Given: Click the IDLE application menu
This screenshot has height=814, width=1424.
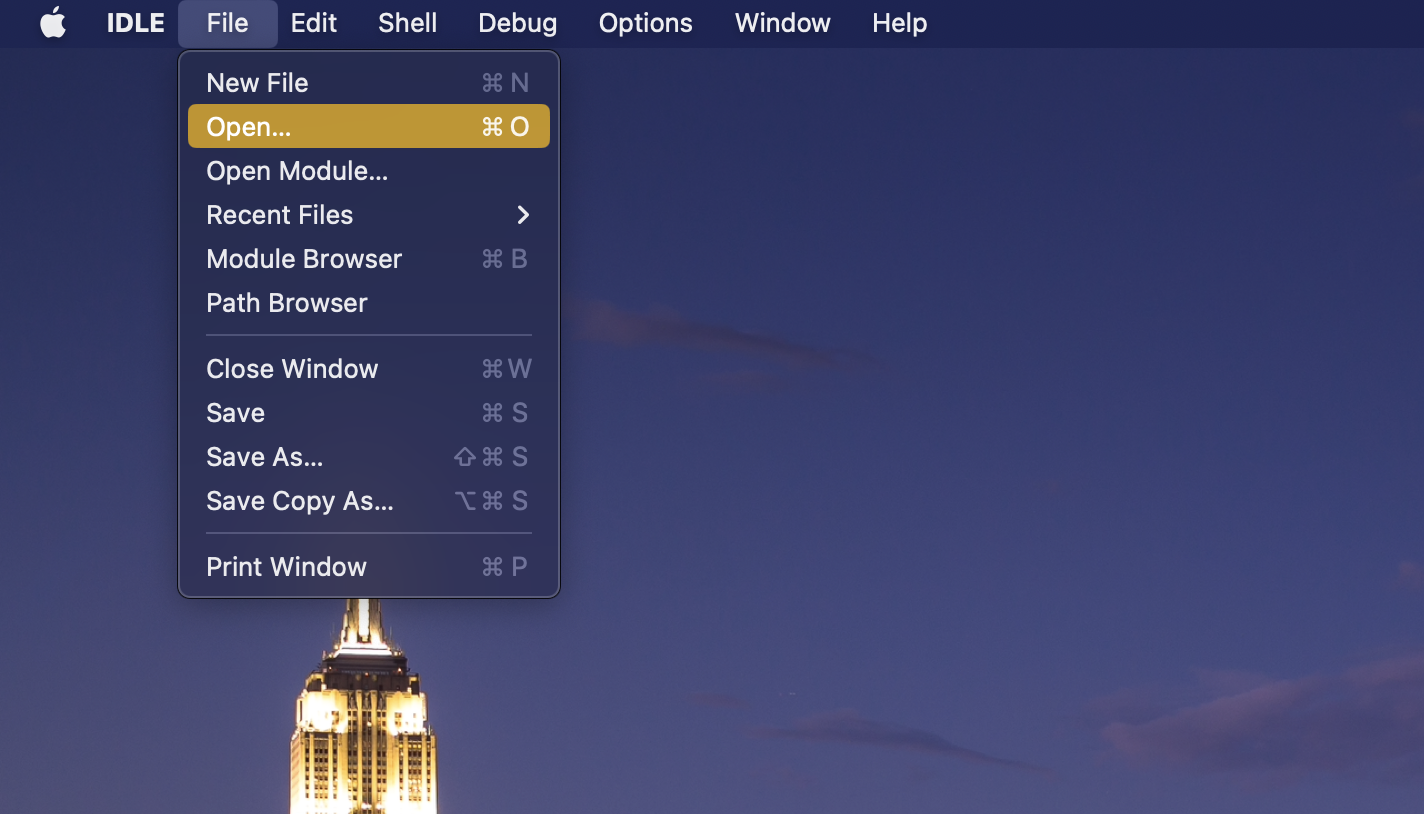Looking at the screenshot, I should click(x=135, y=23).
